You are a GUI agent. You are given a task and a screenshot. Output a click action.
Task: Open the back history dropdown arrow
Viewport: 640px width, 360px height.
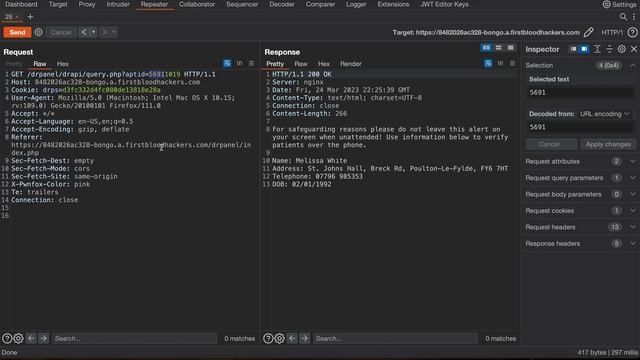(x=93, y=32)
